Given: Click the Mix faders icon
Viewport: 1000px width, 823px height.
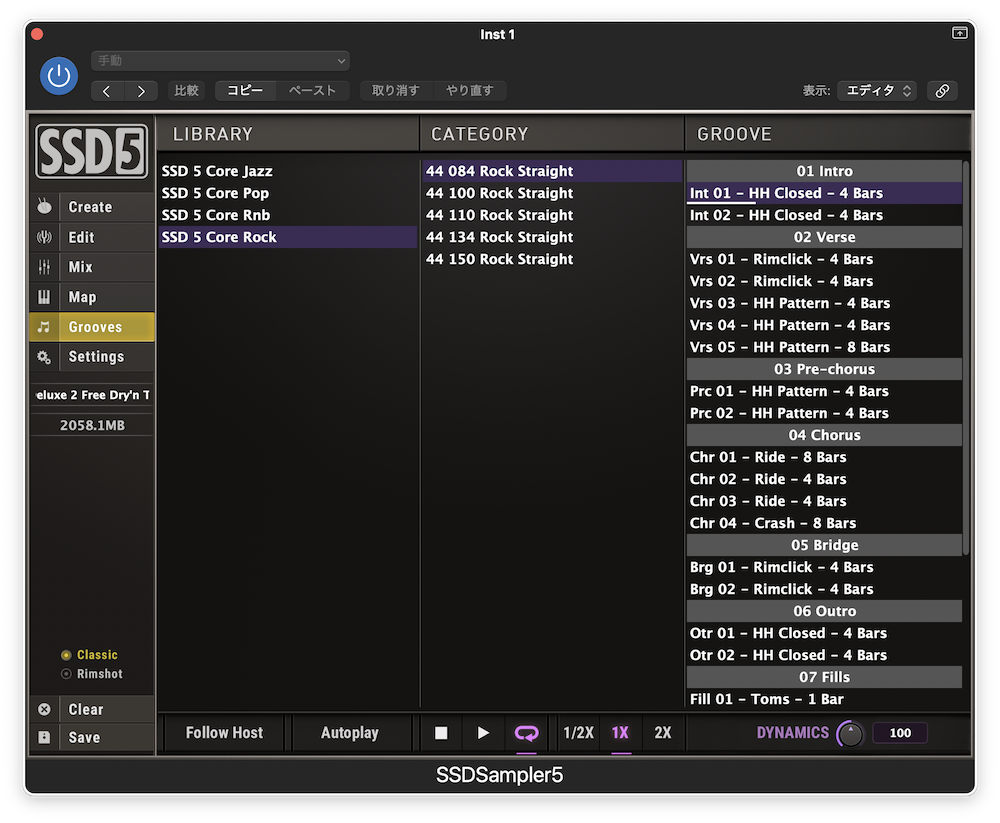Looking at the screenshot, I should (44, 267).
